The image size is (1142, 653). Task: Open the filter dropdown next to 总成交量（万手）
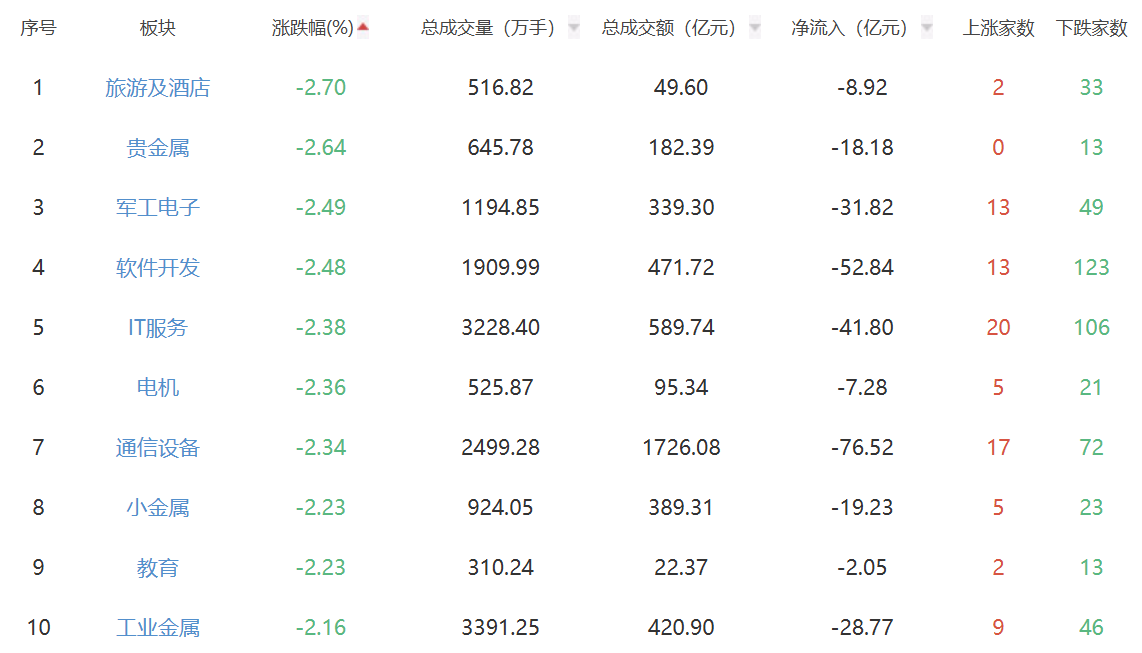tap(572, 27)
